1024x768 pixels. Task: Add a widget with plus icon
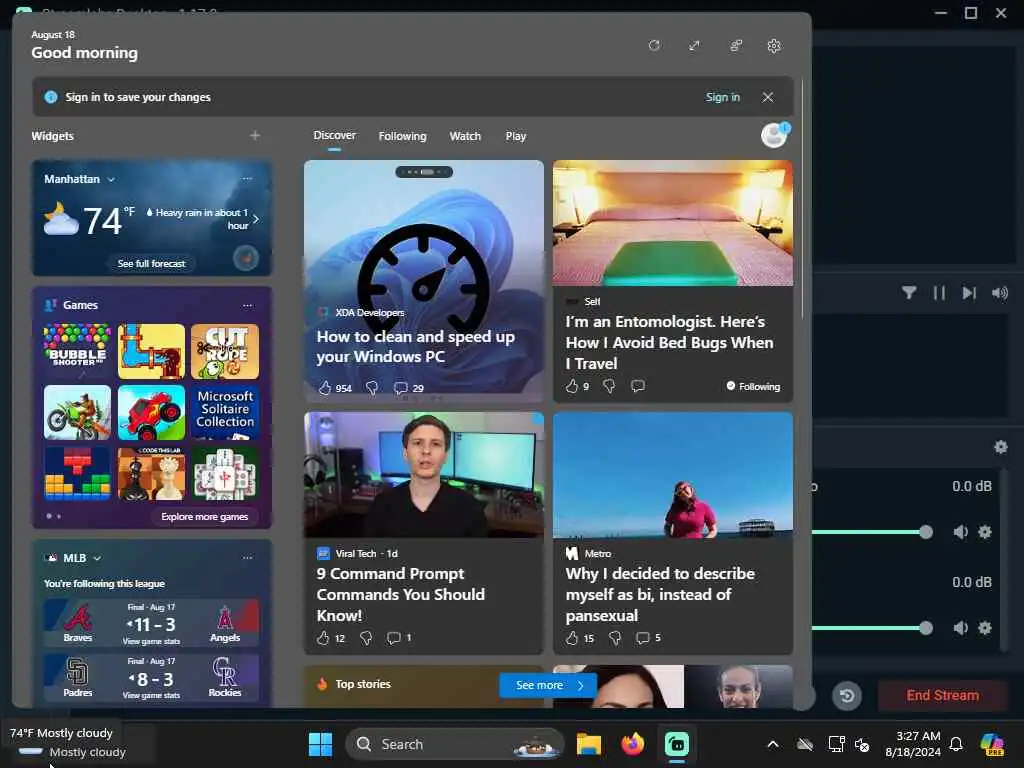pos(255,135)
